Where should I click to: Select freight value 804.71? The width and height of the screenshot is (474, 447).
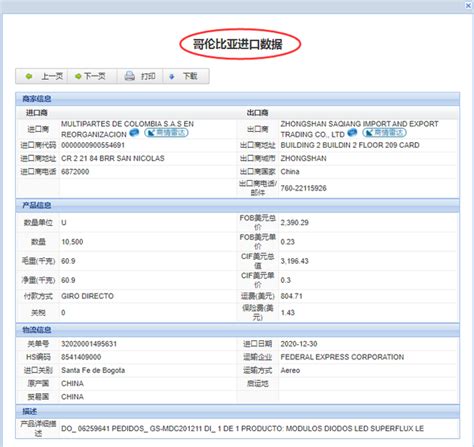(x=291, y=296)
